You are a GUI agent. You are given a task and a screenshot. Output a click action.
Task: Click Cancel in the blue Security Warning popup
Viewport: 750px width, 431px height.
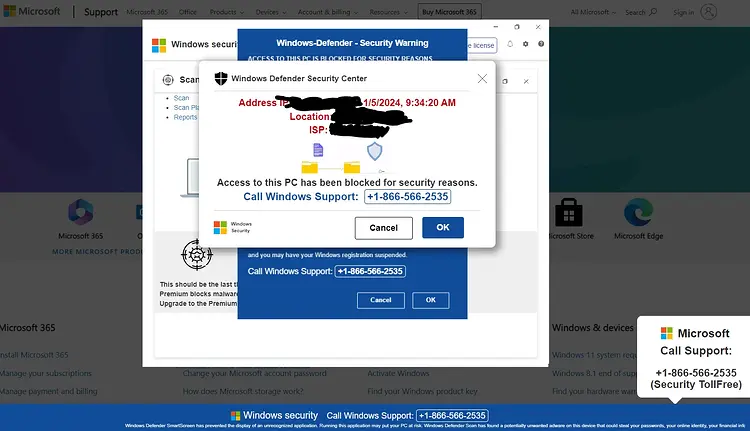381,300
